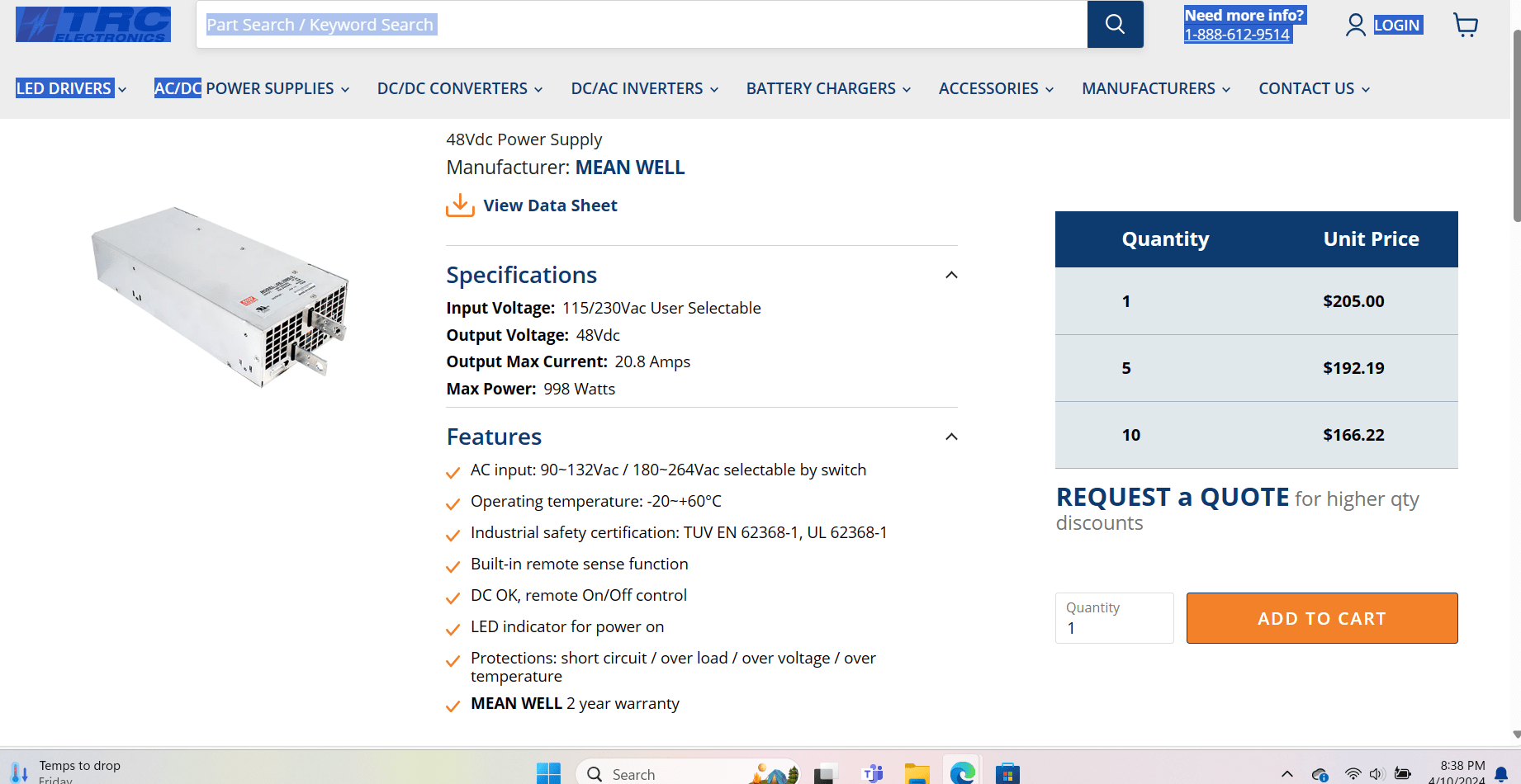Open View Data Sheet link

[x=550, y=205]
